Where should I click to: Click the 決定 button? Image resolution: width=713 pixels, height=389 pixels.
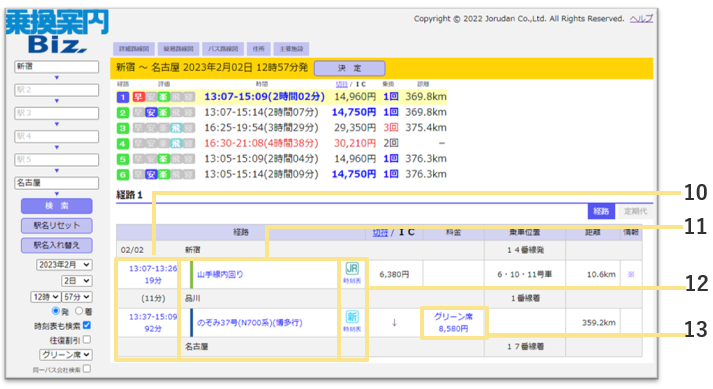tap(350, 68)
